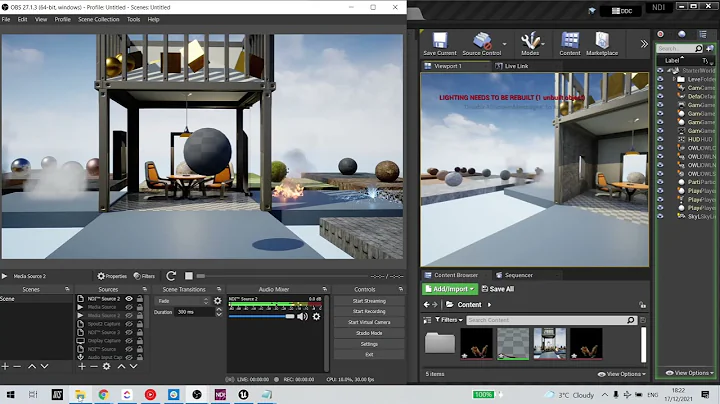Select the level map thumbnail in Content Browser
The height and width of the screenshot is (404, 720).
(x=550, y=343)
